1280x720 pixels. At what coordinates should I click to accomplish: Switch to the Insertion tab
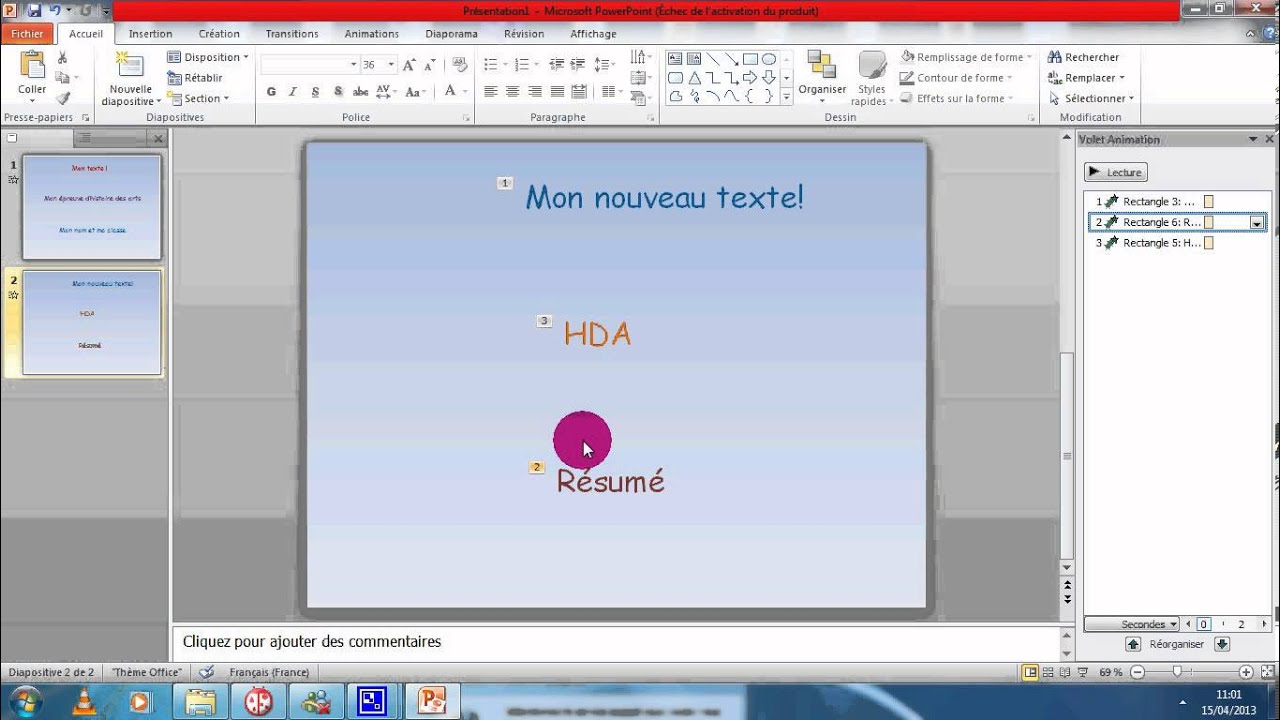pyautogui.click(x=150, y=34)
